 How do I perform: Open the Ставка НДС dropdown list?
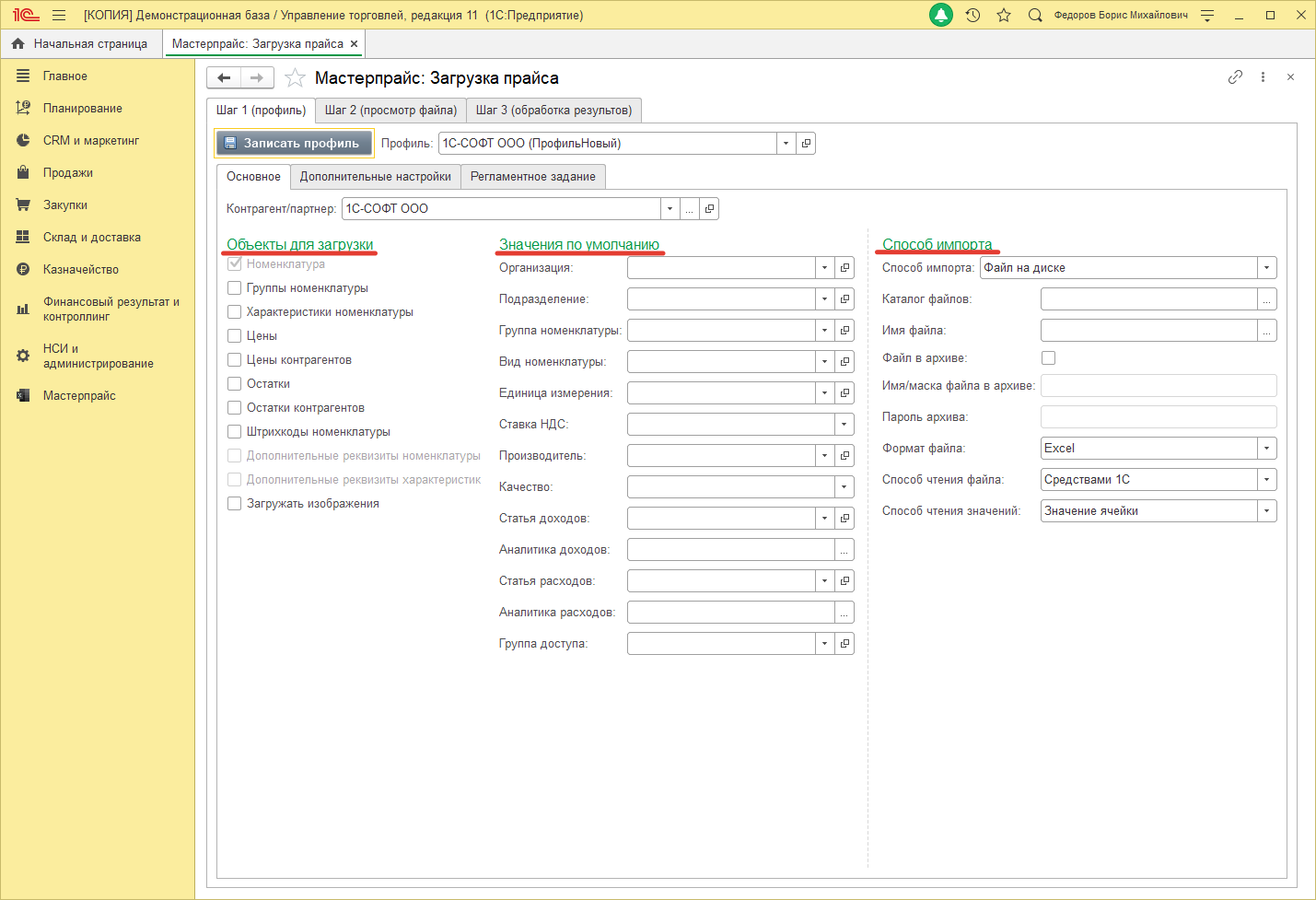click(844, 425)
